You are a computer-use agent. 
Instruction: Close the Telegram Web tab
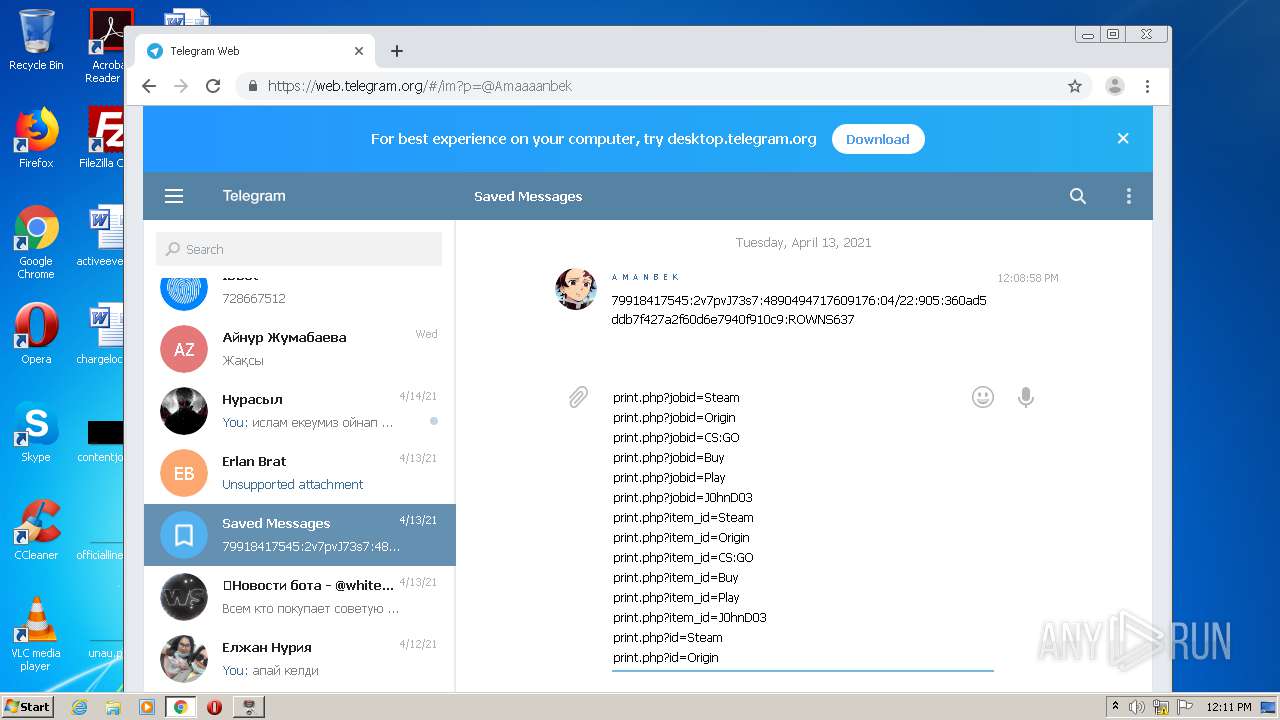[359, 51]
